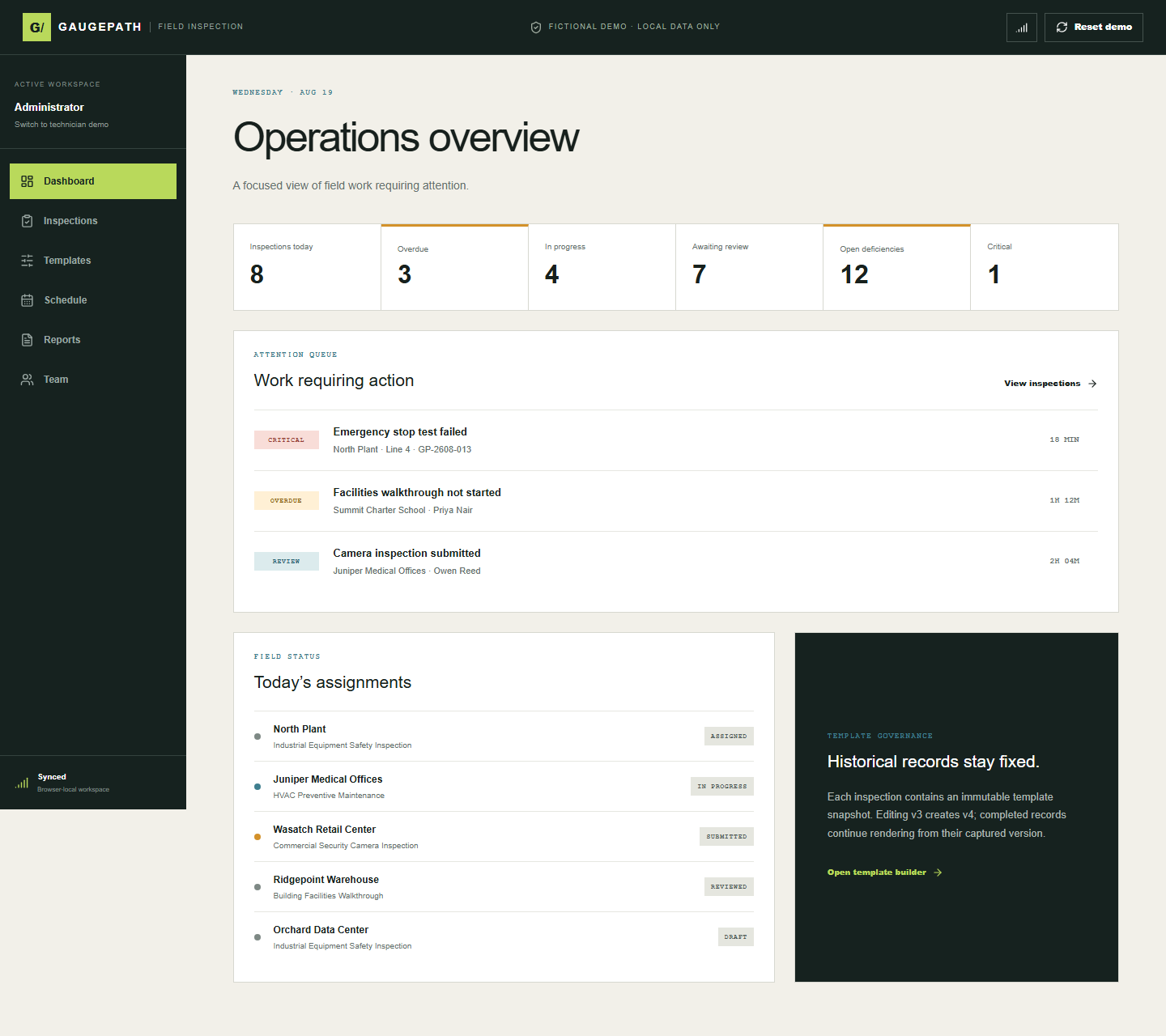
Task: Click the status dot for North Plant
Action: click(x=257, y=737)
